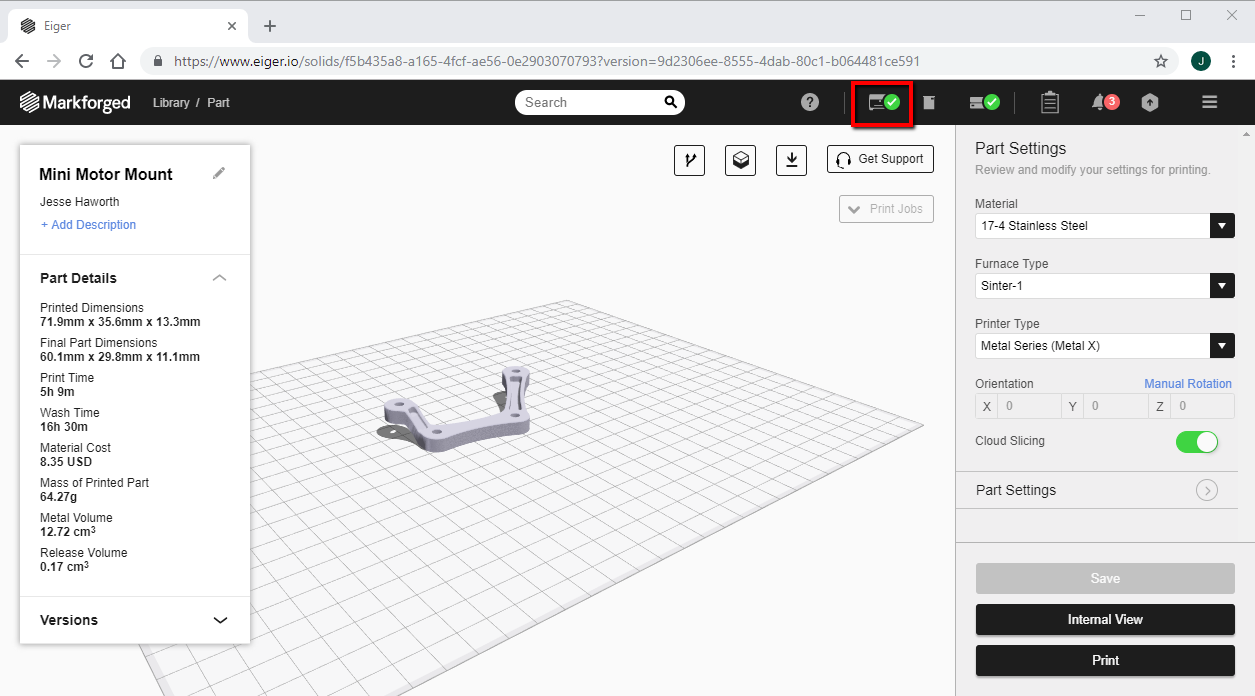Expand the Part Settings arrow section

(1207, 490)
